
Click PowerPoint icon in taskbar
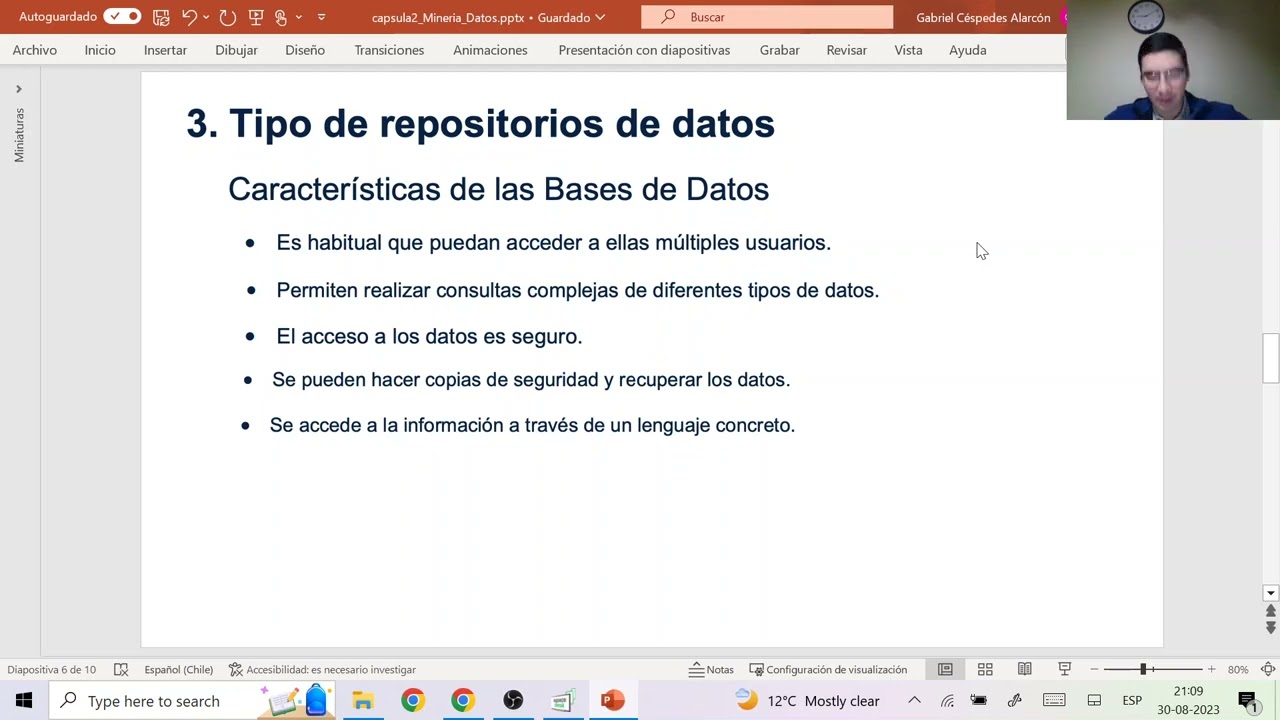613,701
